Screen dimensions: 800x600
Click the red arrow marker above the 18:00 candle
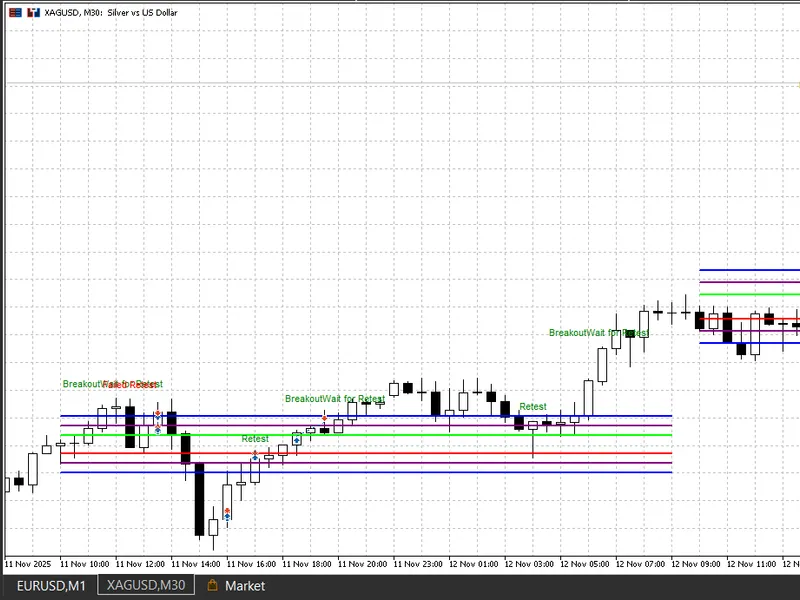tap(324, 418)
